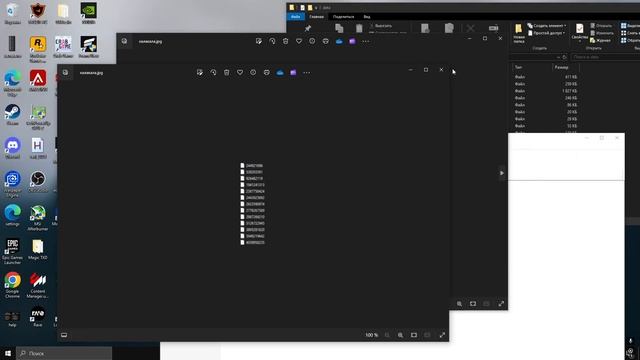Zoom in using back Photos window bottom bar
640x360 pixels.
(460, 304)
